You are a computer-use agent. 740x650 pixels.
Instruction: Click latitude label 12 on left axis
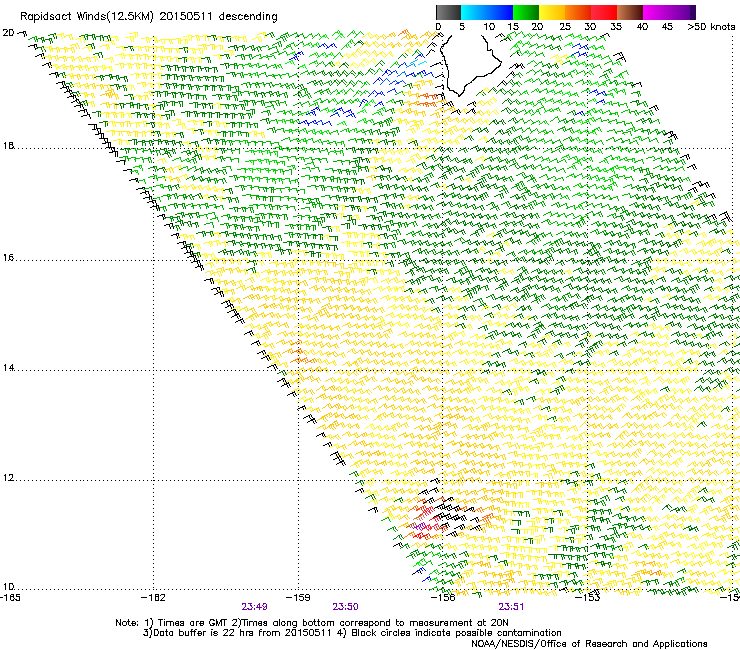[x=8, y=478]
